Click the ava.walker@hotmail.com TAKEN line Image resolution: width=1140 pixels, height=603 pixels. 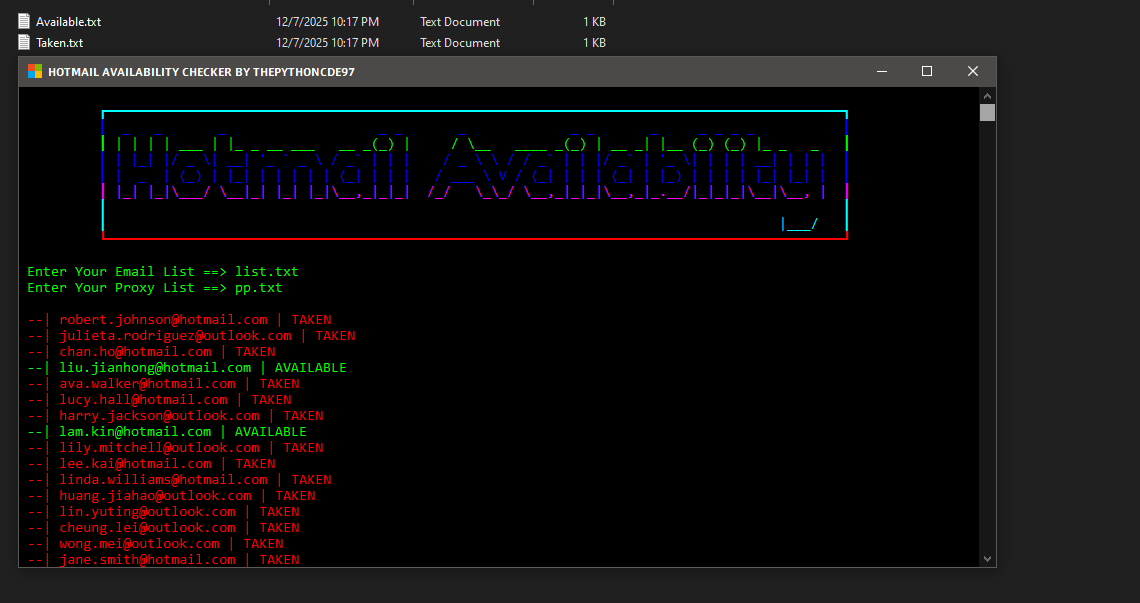[x=164, y=383]
